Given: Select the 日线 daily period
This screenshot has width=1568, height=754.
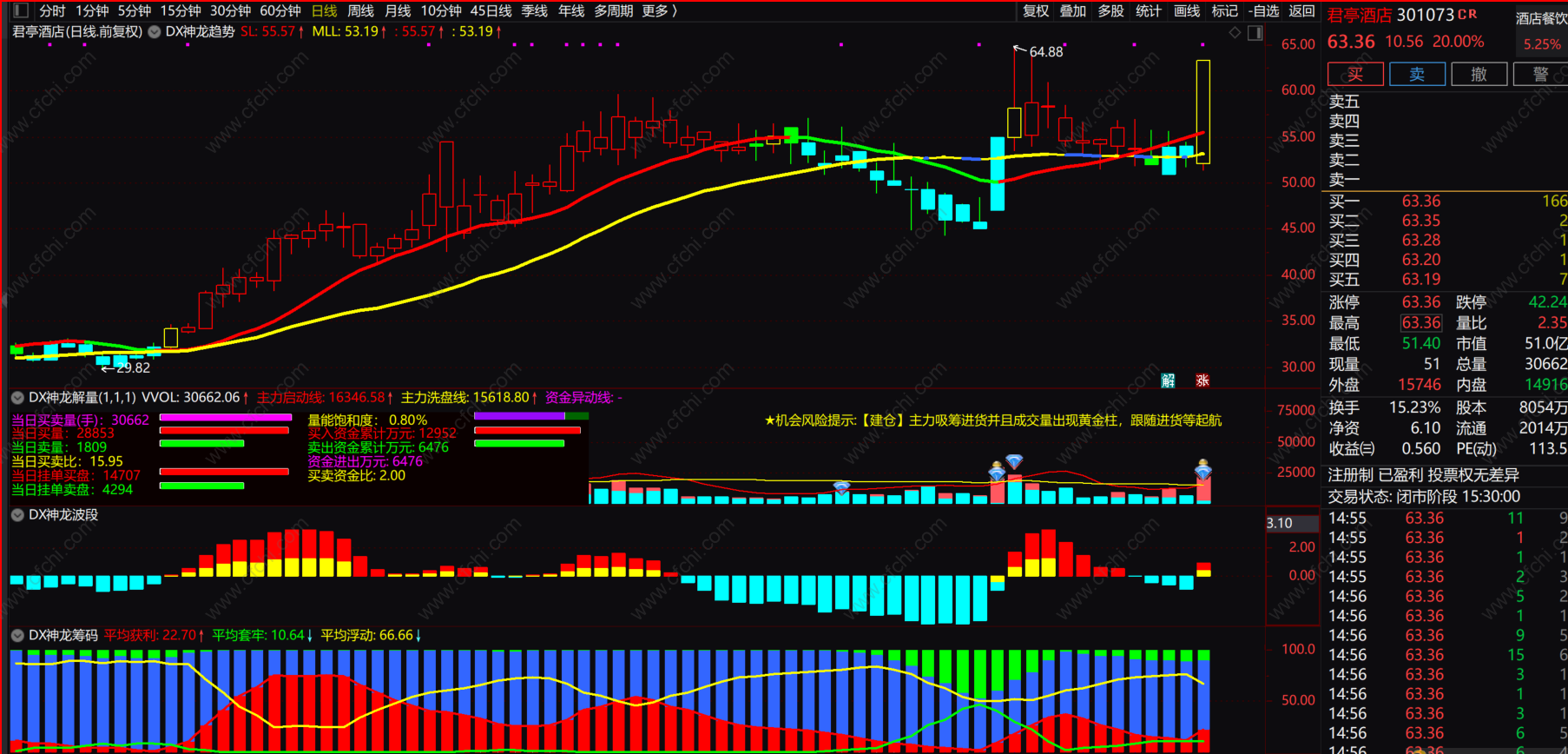Looking at the screenshot, I should pyautogui.click(x=324, y=10).
